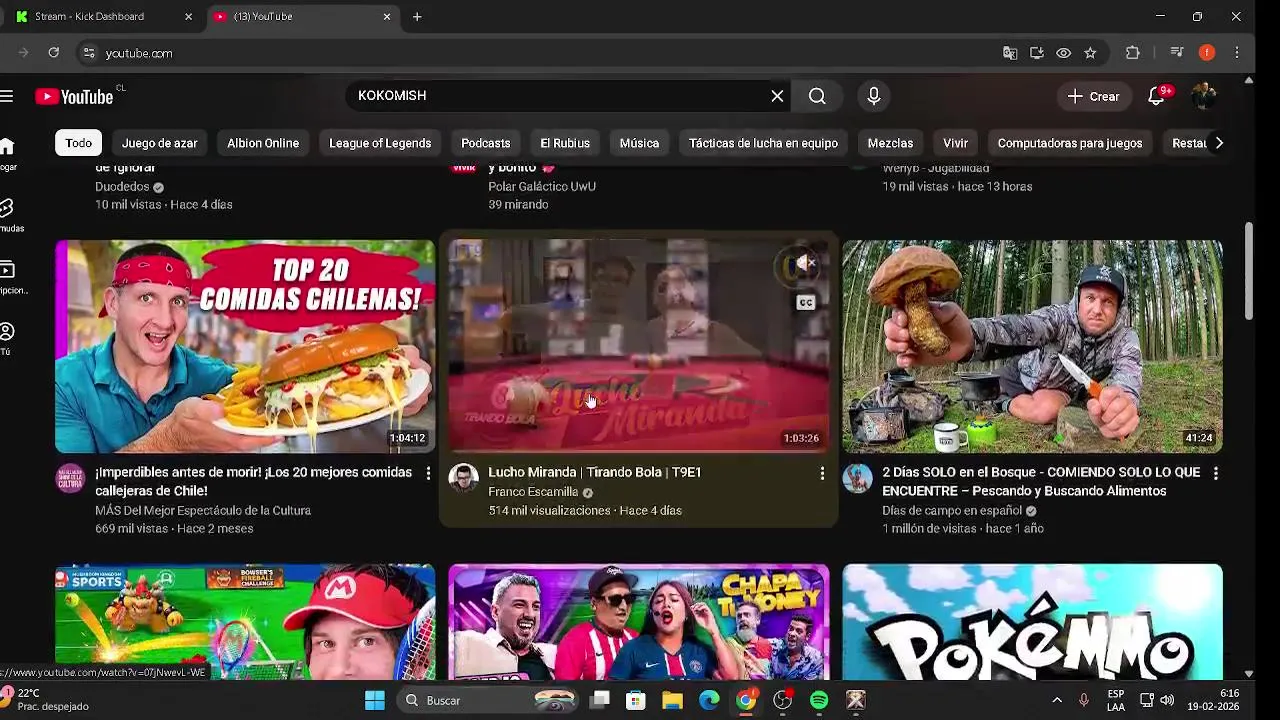
Task: Select the Albion Online chip
Action: [x=263, y=143]
